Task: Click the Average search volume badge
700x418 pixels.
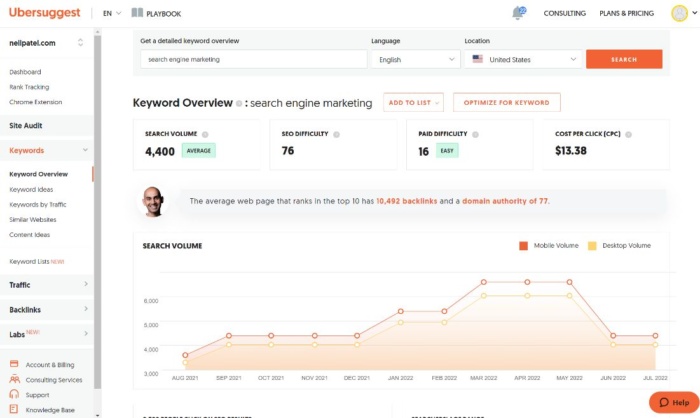Action: pyautogui.click(x=199, y=150)
